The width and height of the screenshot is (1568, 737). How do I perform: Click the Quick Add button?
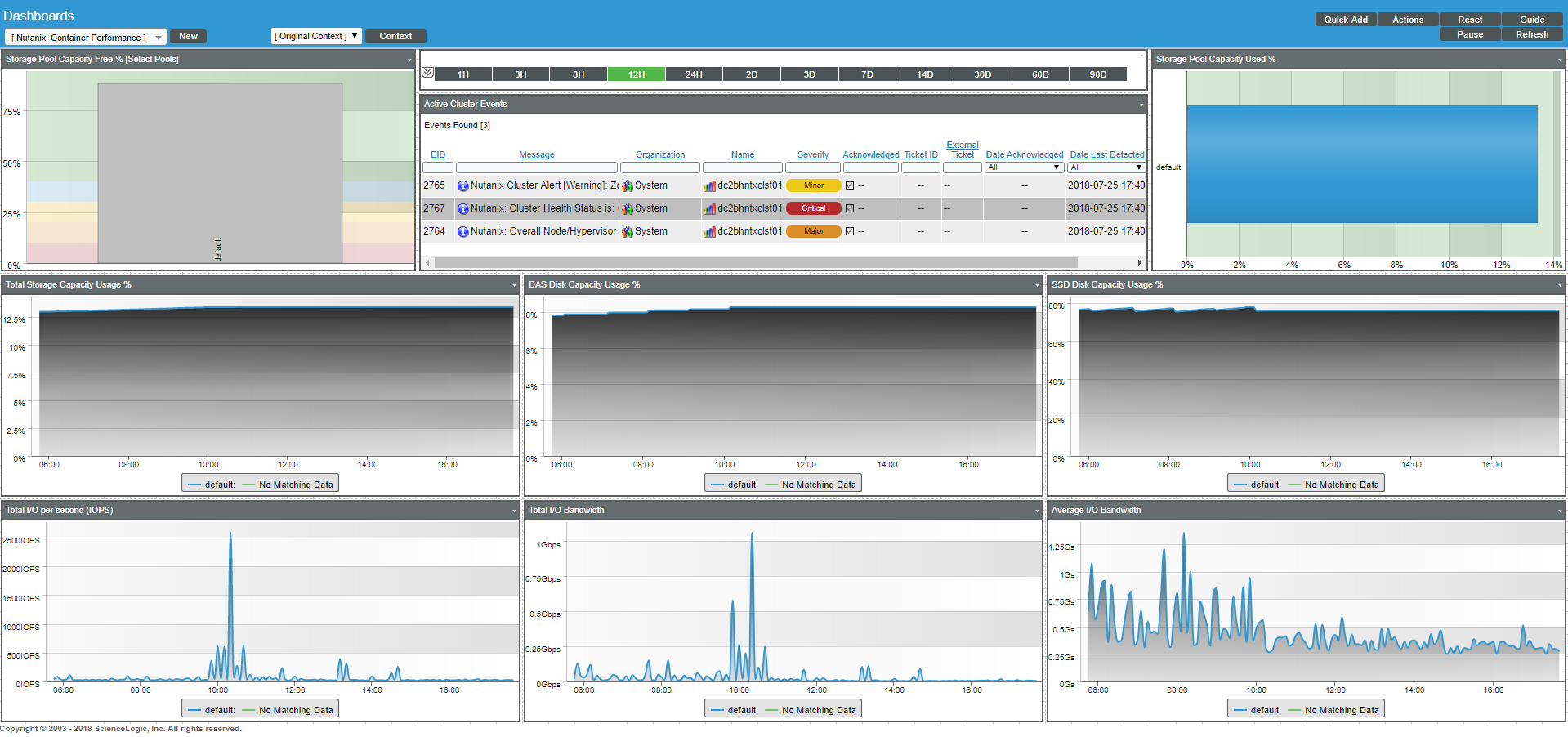[1346, 20]
